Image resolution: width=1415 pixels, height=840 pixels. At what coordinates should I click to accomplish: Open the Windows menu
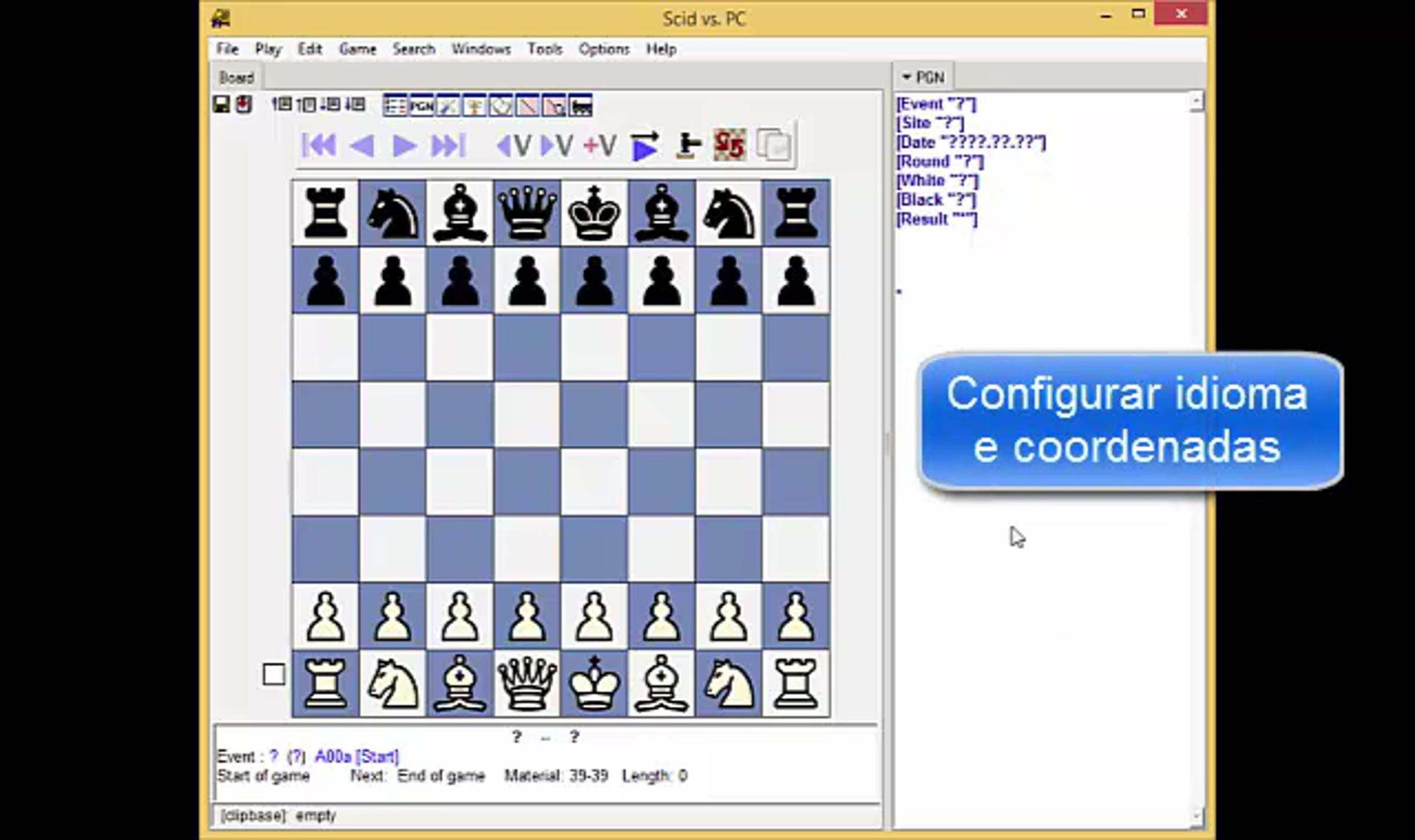(481, 49)
